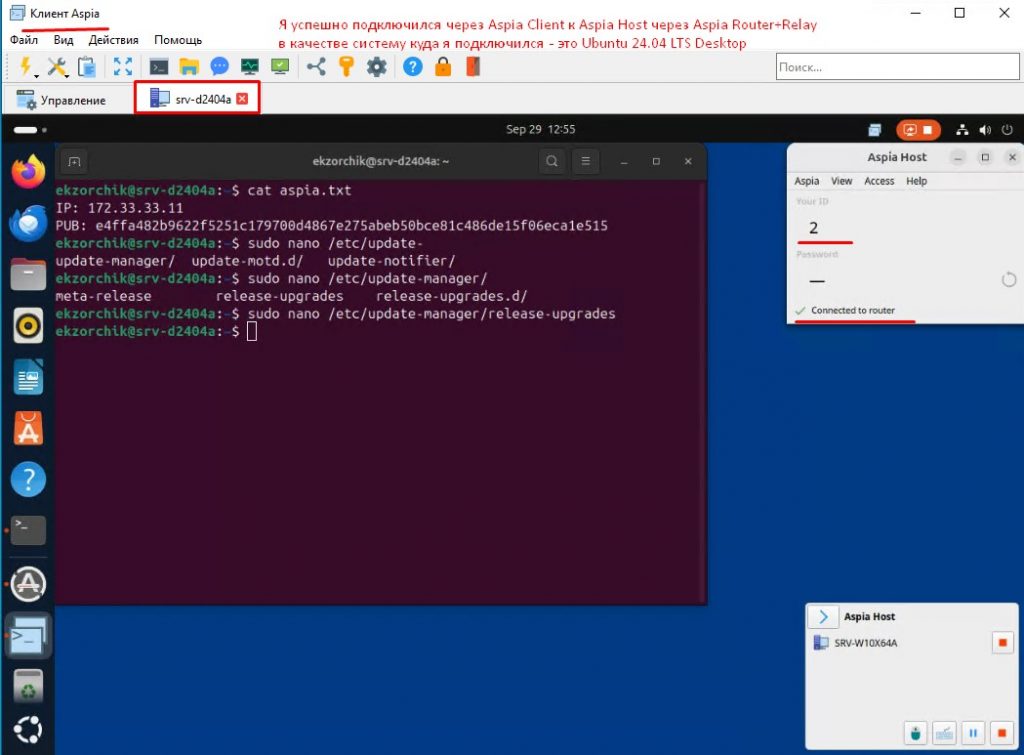Click the orange padlock toolbar icon
1024x755 pixels.
pos(443,67)
